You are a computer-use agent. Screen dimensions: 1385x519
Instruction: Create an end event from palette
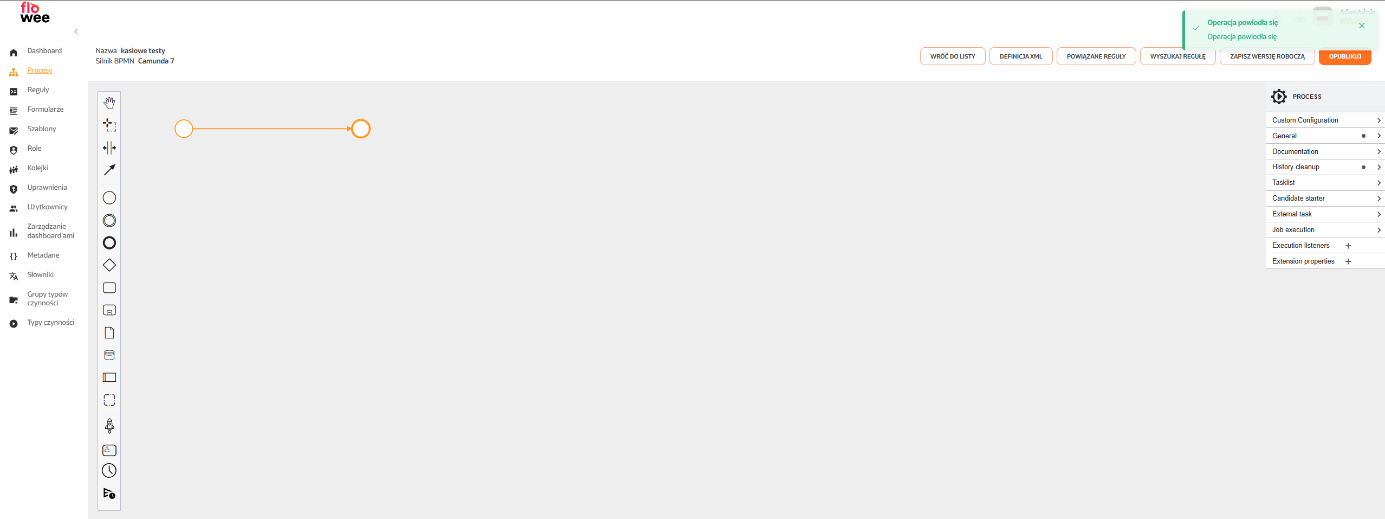pyautogui.click(x=110, y=242)
